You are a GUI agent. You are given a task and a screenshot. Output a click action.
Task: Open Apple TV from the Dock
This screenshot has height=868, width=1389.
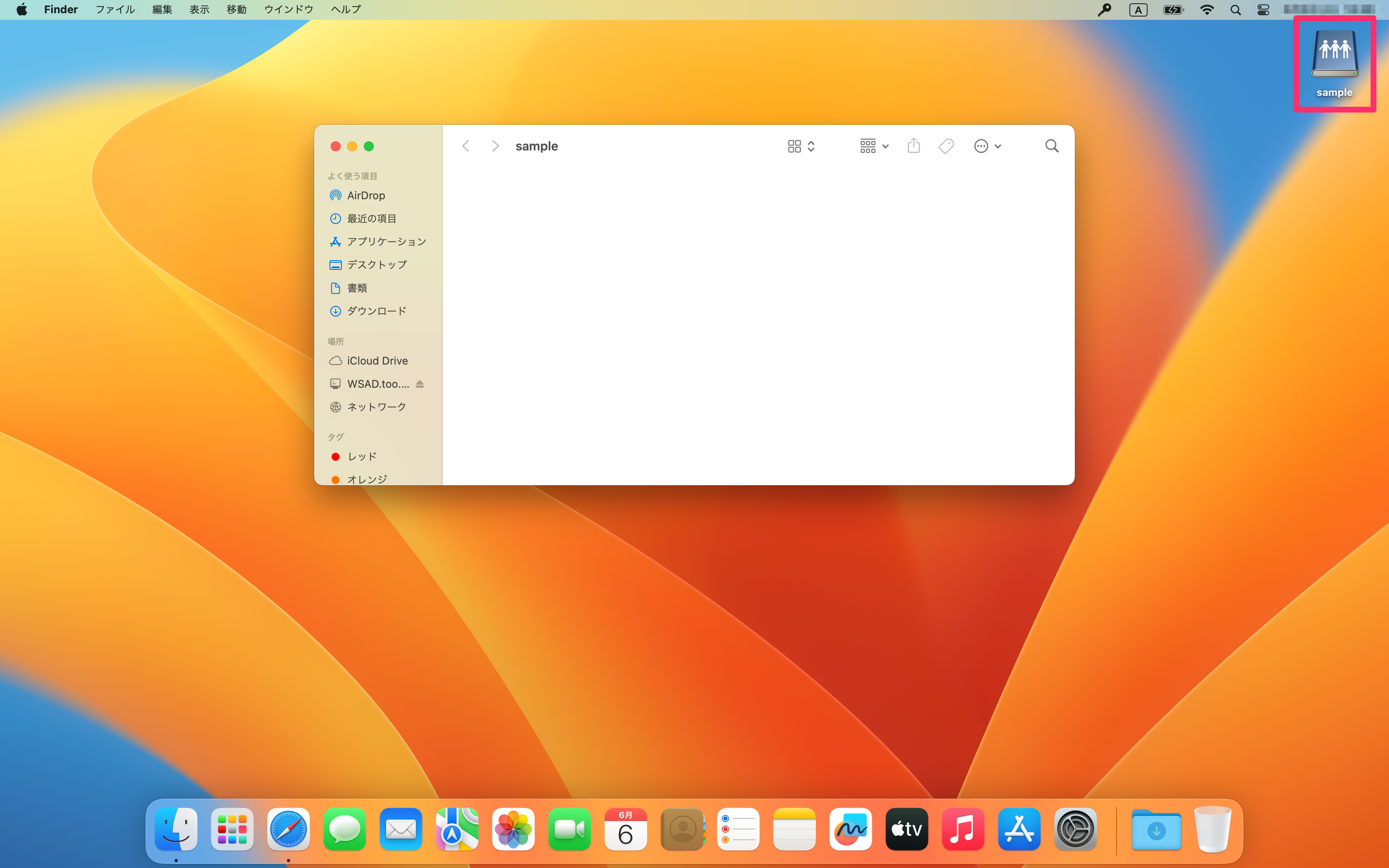907,830
